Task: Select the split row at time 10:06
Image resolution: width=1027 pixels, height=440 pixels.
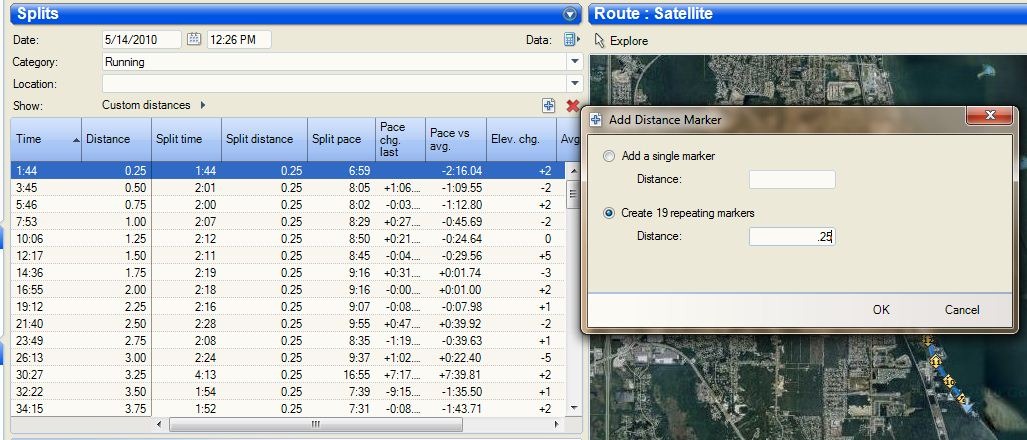Action: 288,239
